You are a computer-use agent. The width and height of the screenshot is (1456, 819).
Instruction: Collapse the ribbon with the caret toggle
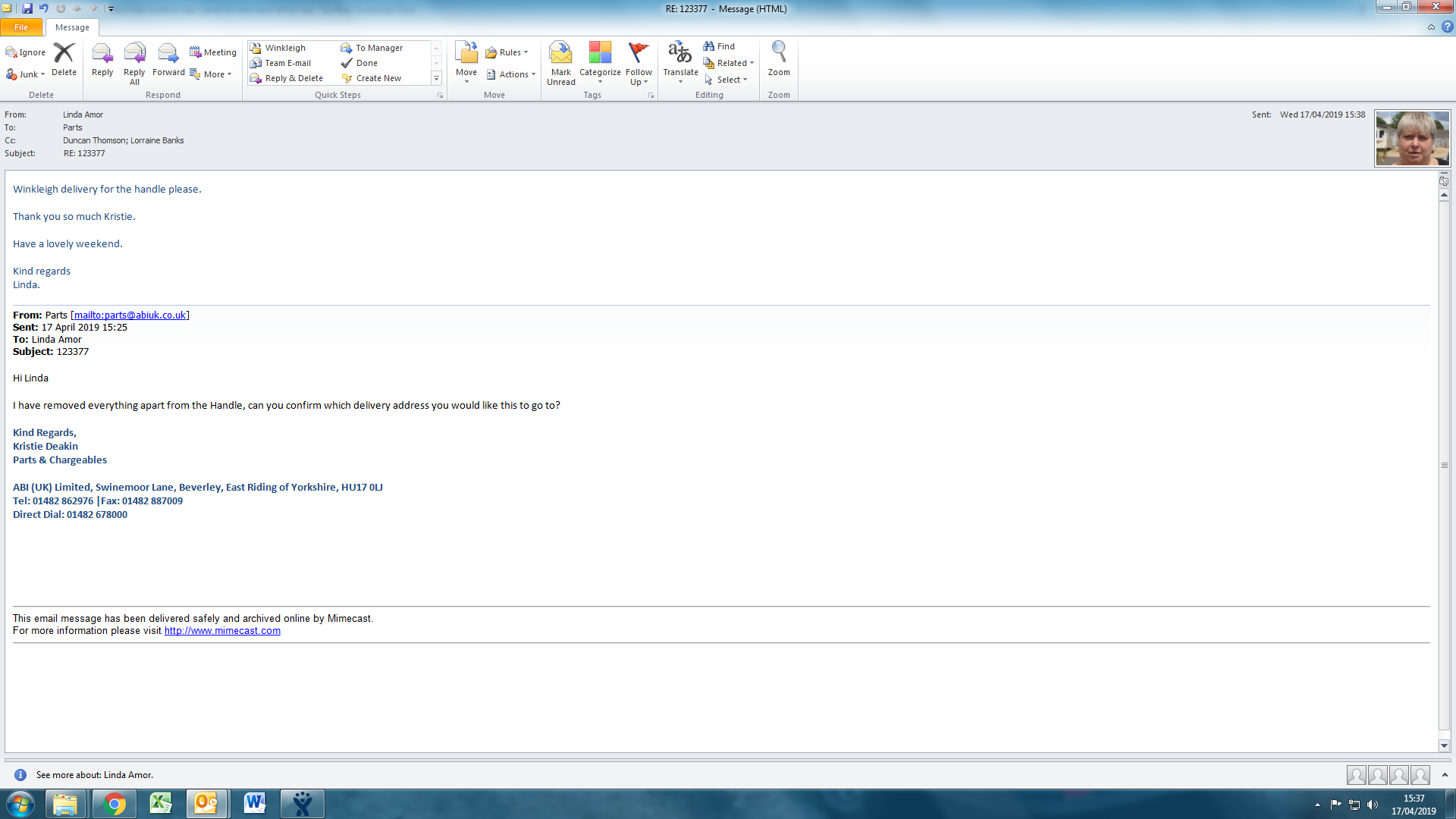pos(1431,27)
